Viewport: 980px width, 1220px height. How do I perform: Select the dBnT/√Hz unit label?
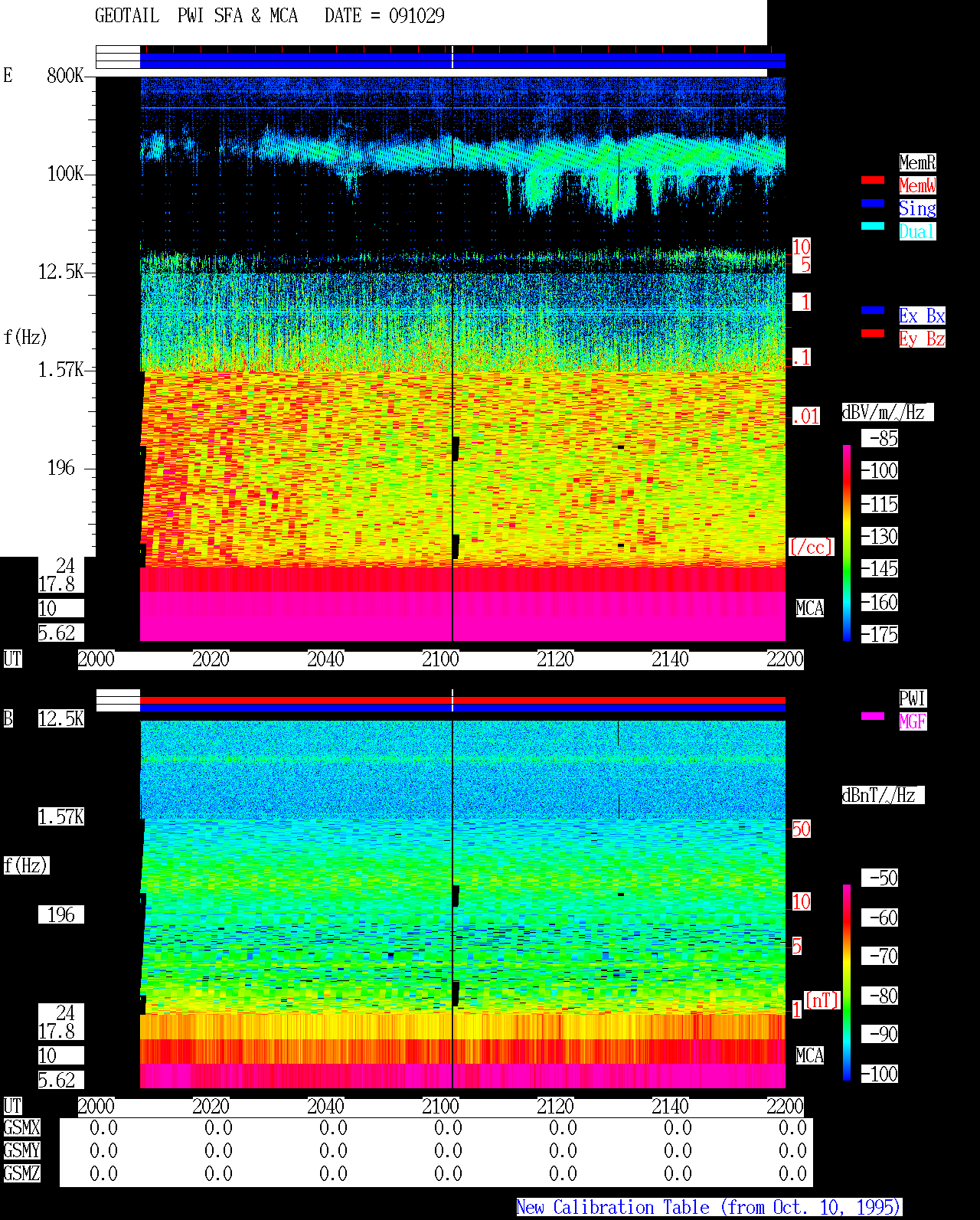click(883, 795)
